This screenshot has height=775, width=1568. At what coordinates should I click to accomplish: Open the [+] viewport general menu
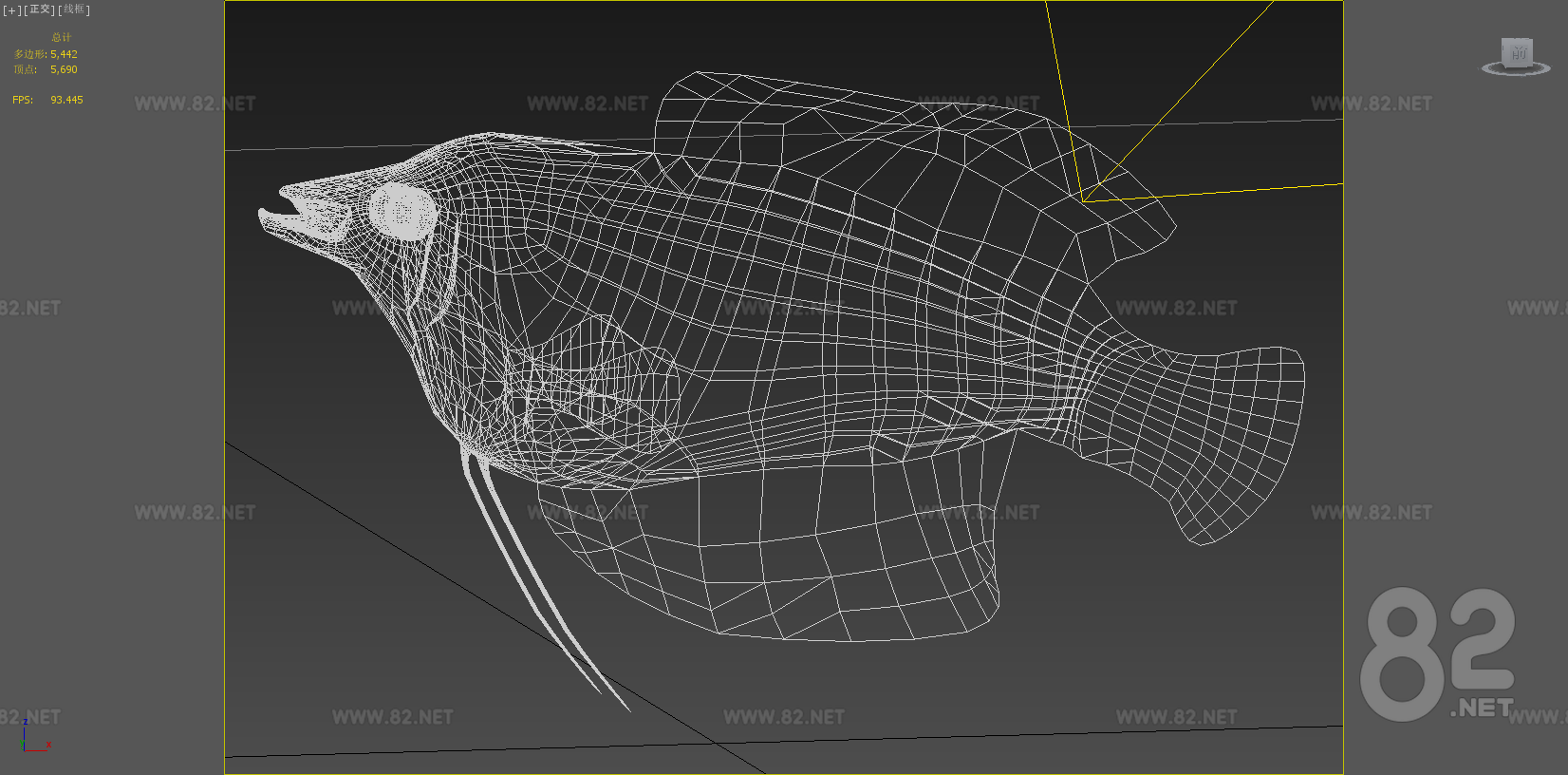point(11,10)
